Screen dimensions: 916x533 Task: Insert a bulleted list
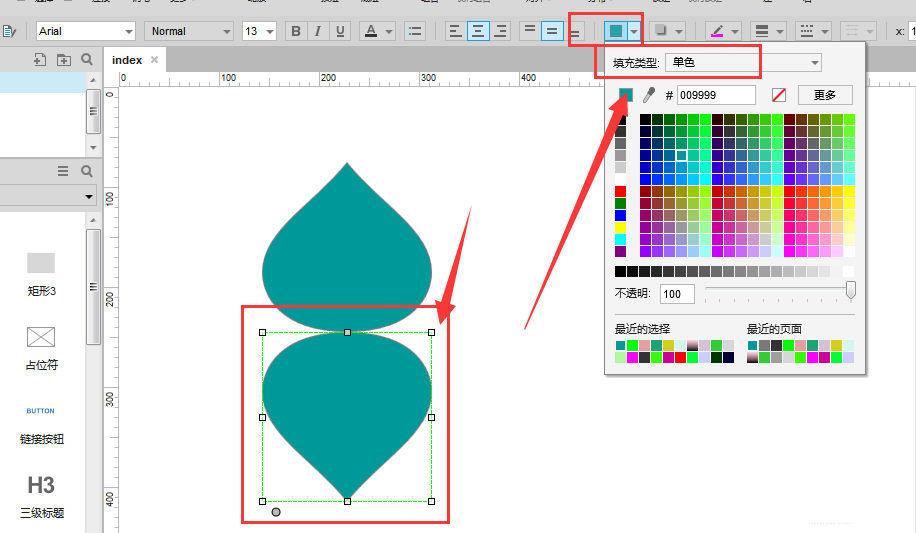point(415,31)
